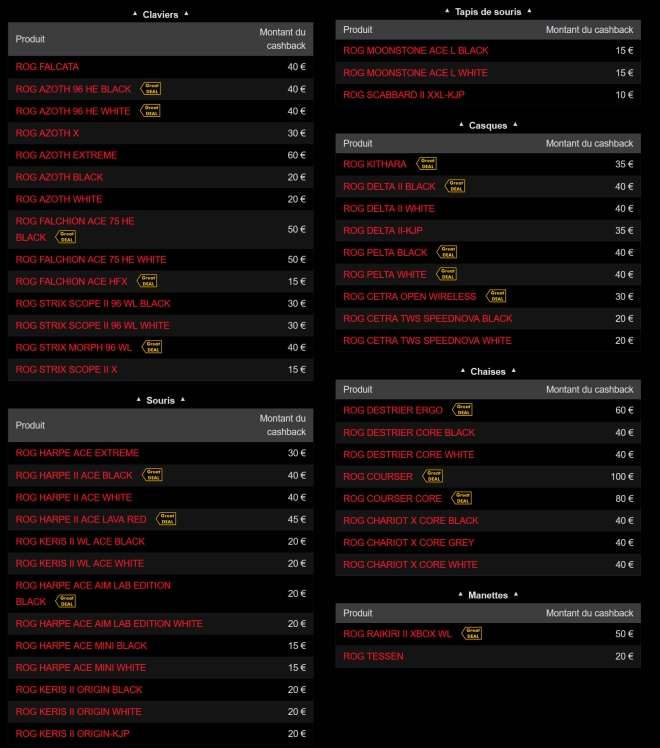Open the ROG TESSEN product link
The width and height of the screenshot is (660, 748).
[373, 656]
